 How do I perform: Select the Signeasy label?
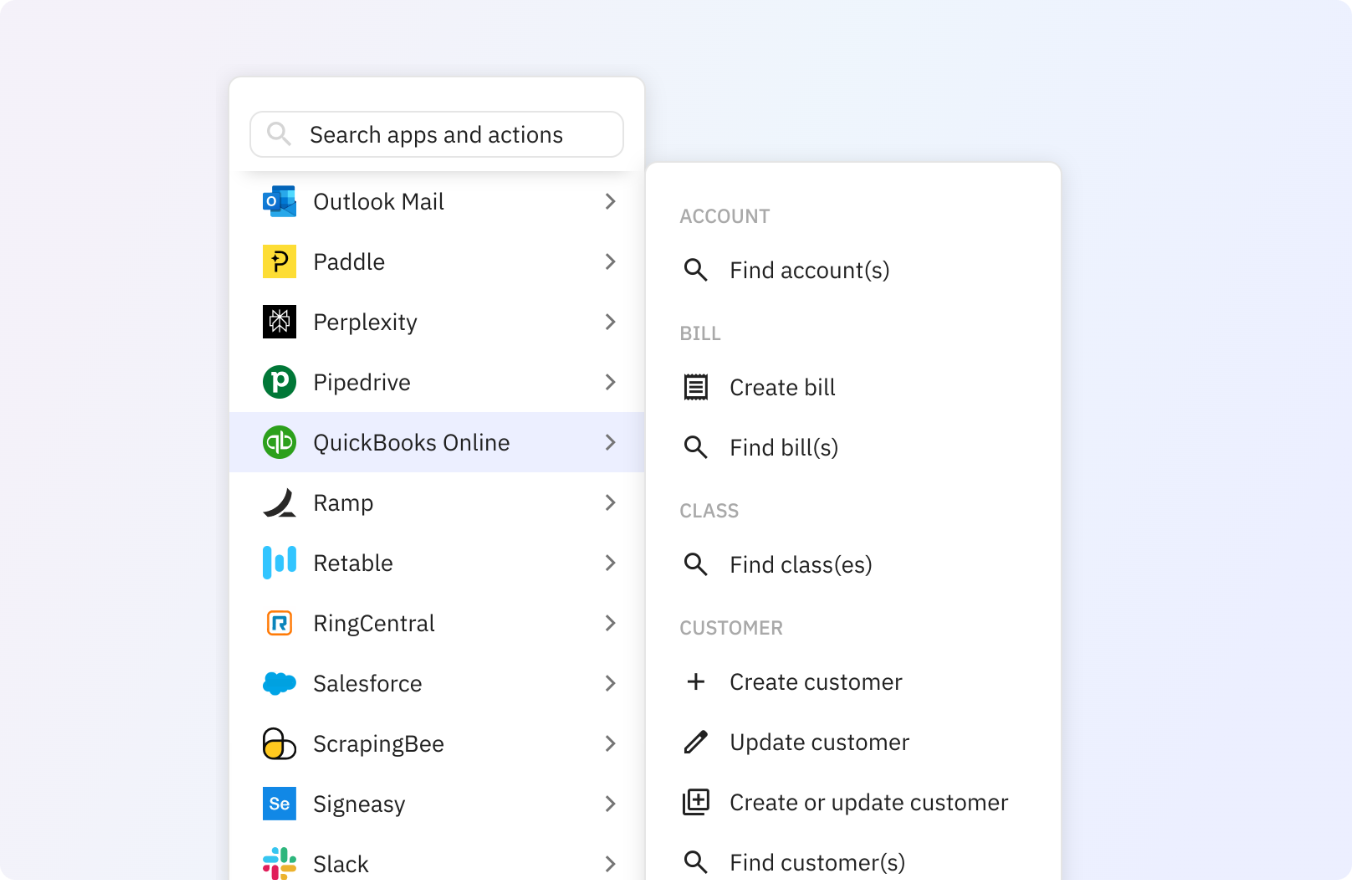coord(359,804)
